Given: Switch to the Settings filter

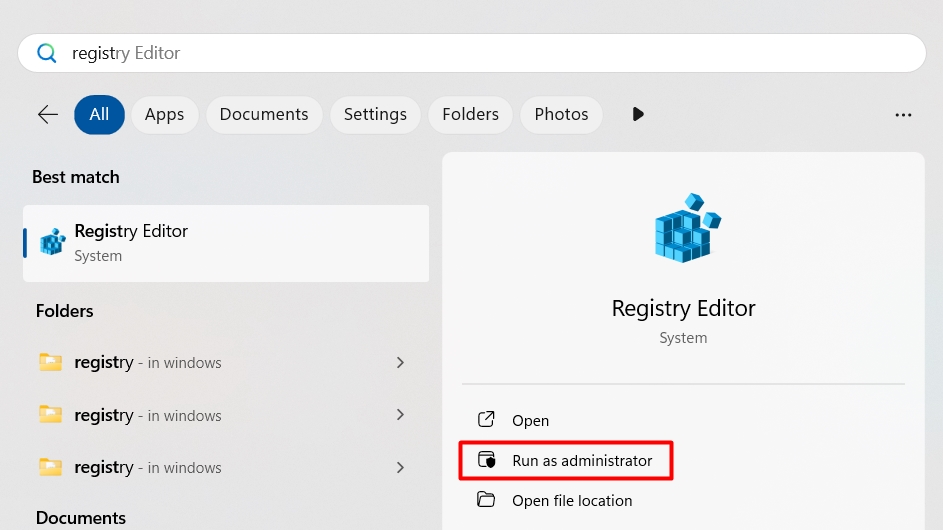Looking at the screenshot, I should (x=375, y=114).
